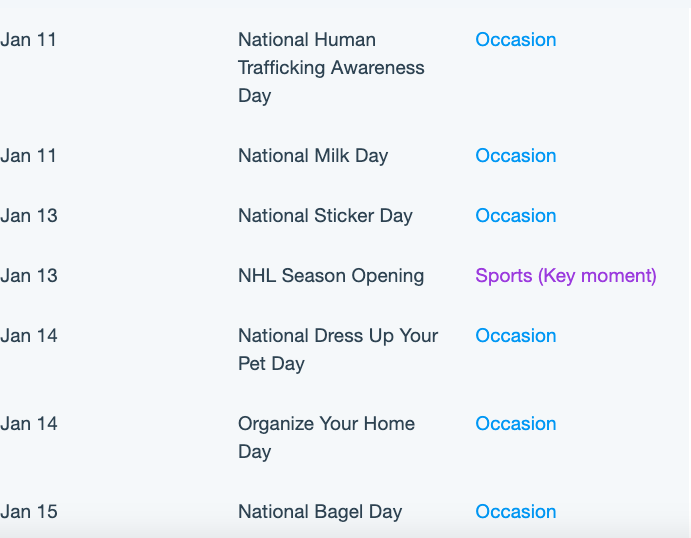Click Occasion link for Organize Your Home Day
This screenshot has height=538, width=691.
point(516,424)
